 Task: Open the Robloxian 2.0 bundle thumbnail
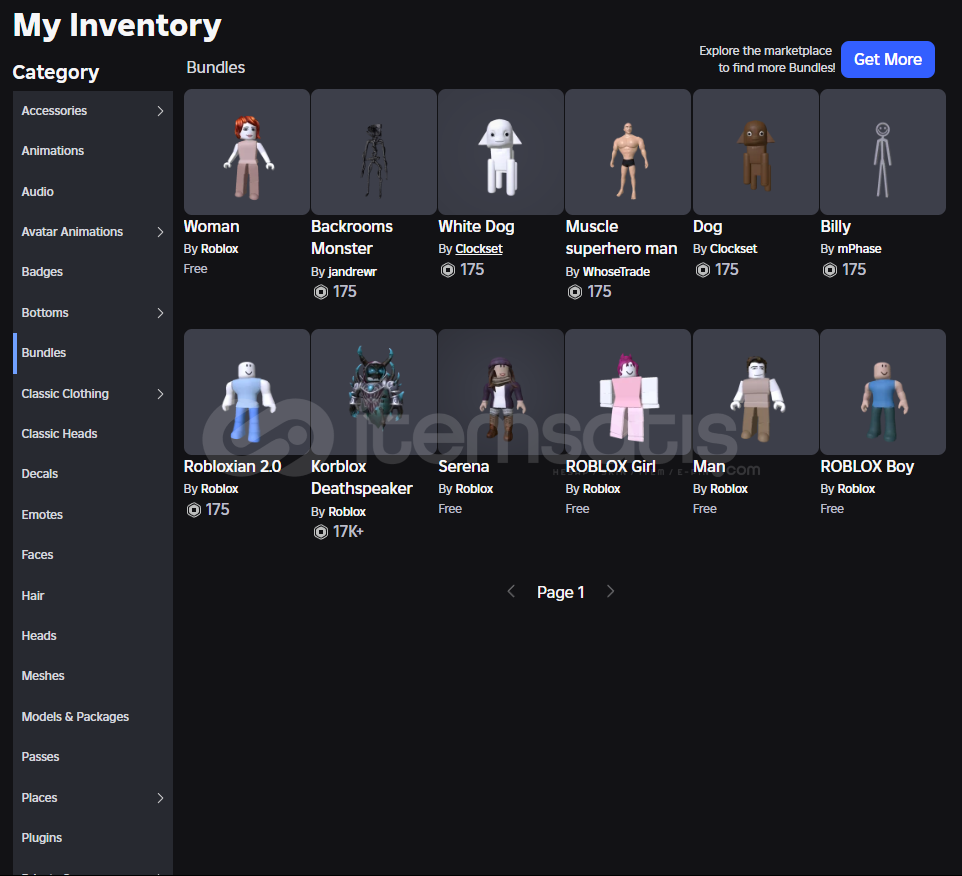tap(247, 392)
